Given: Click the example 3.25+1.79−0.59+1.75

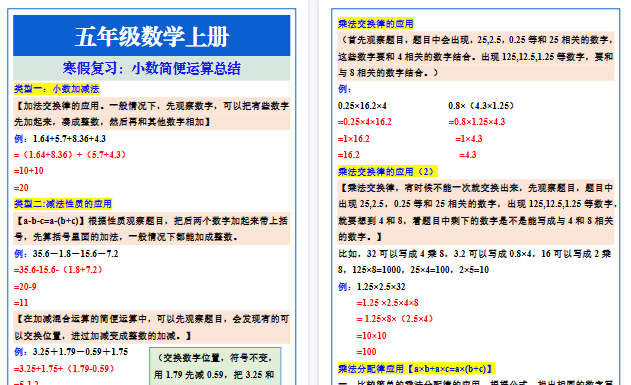Looking at the screenshot, I should click(x=80, y=352).
